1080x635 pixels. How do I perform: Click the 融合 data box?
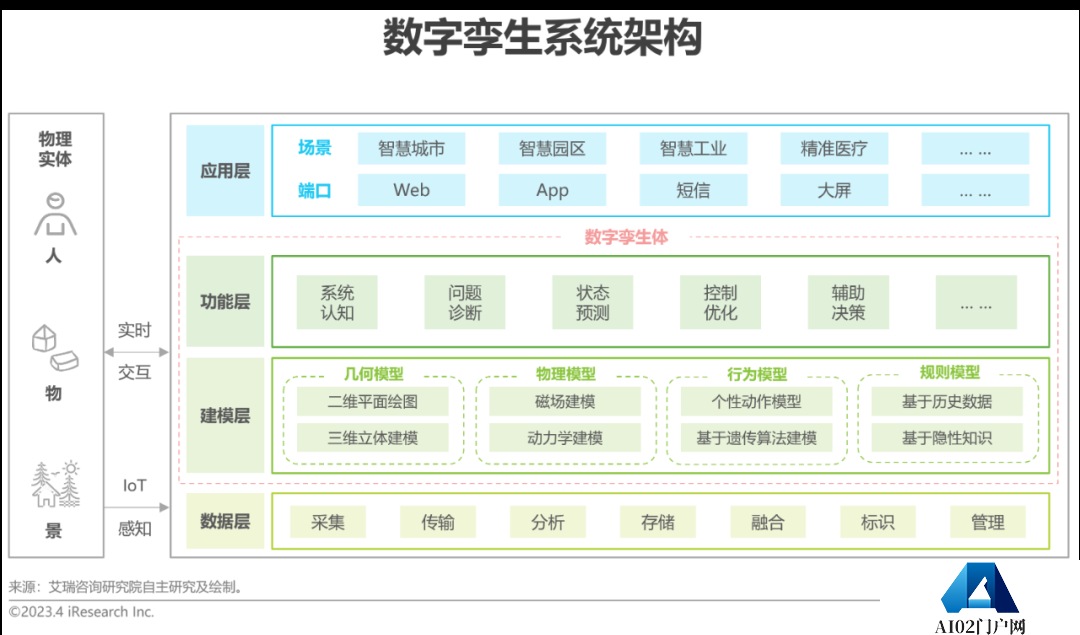(x=768, y=522)
